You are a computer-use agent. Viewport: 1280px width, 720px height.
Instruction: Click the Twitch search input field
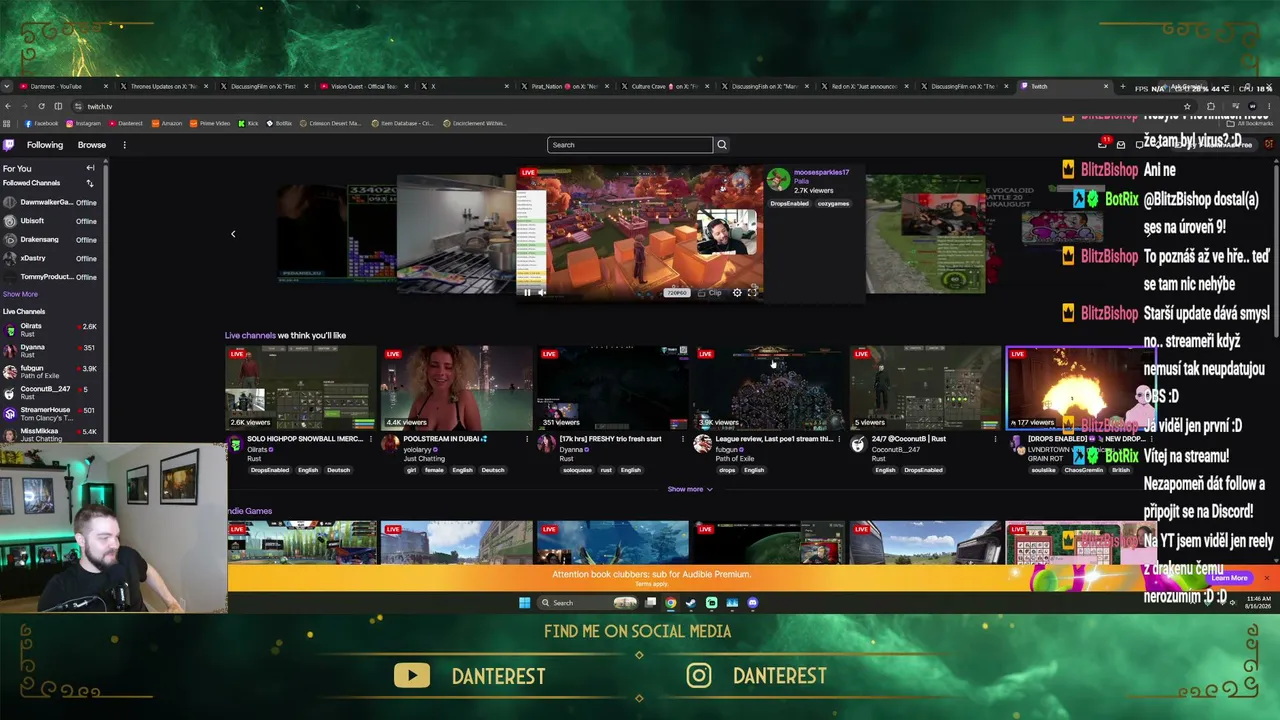630,145
